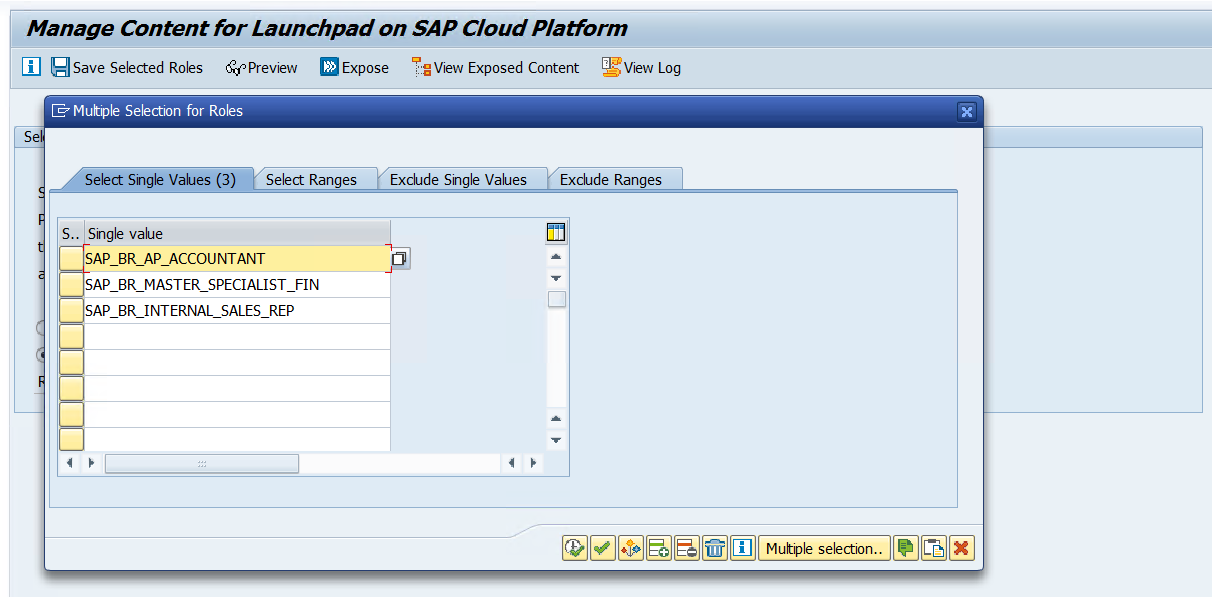Viewport: 1212px width, 597px height.
Task: Click the Multiple selection.. button
Action: pyautogui.click(x=824, y=548)
